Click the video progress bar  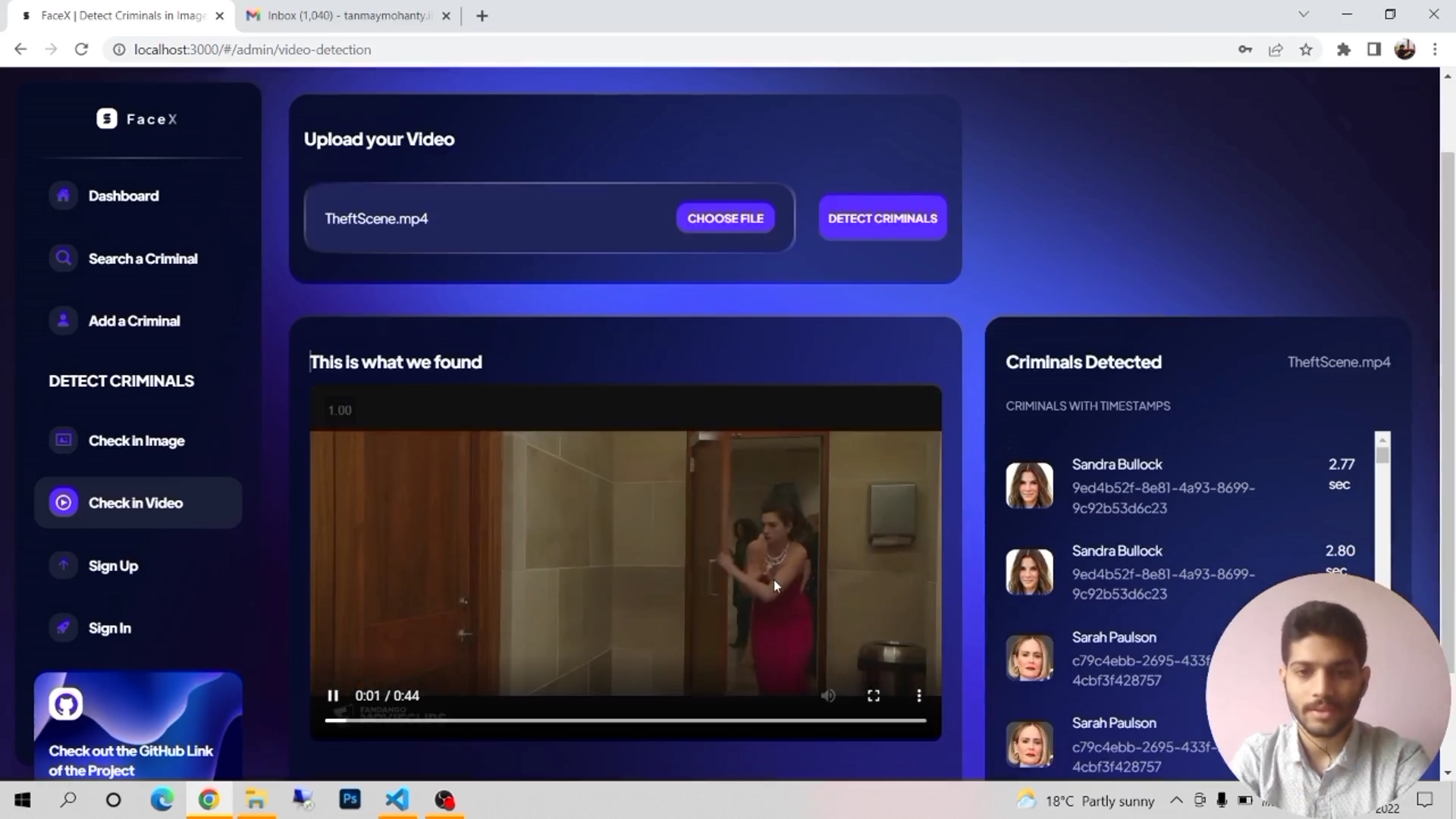click(x=626, y=720)
